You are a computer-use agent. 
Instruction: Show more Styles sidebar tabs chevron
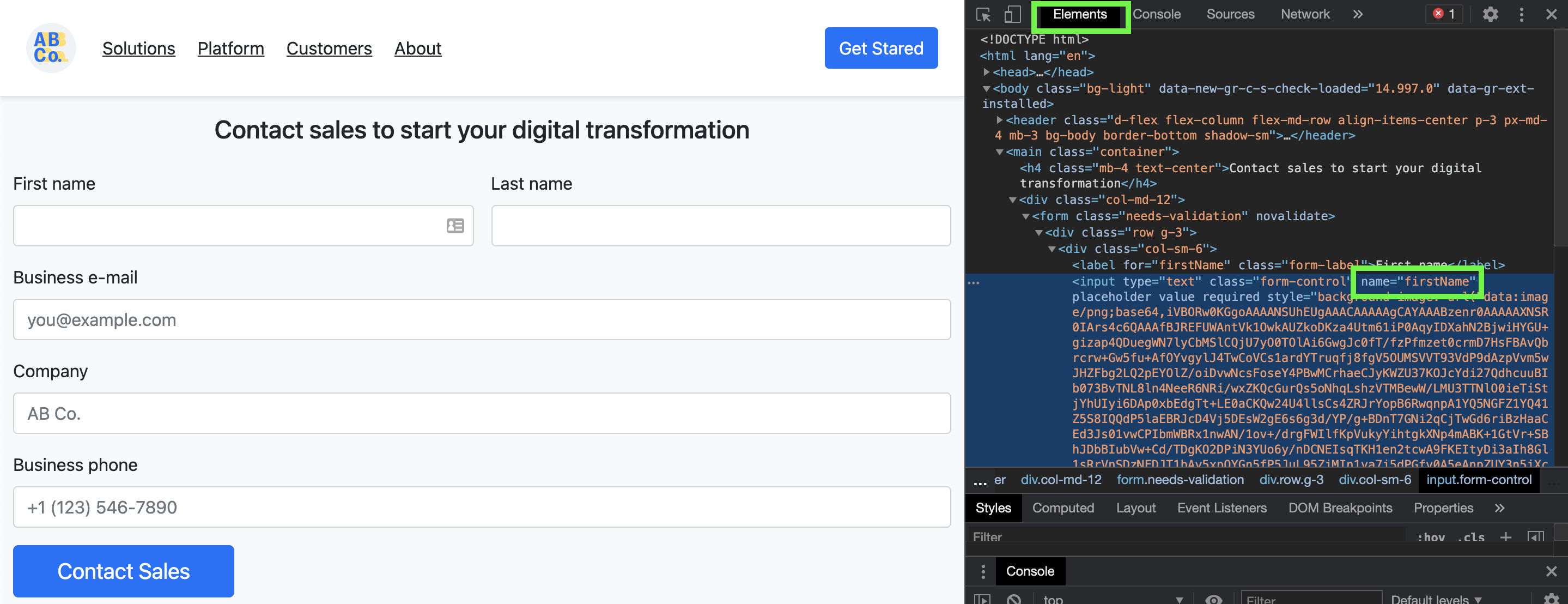(1499, 508)
